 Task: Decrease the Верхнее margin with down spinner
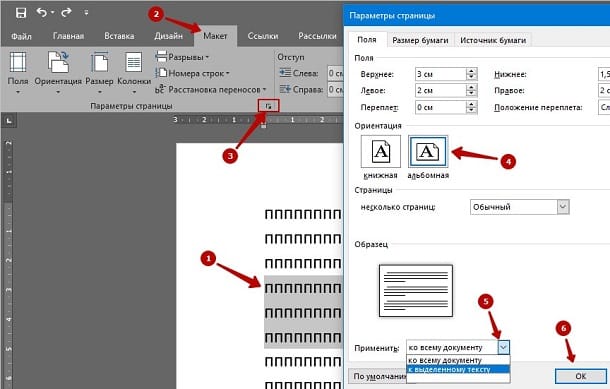tap(472, 77)
